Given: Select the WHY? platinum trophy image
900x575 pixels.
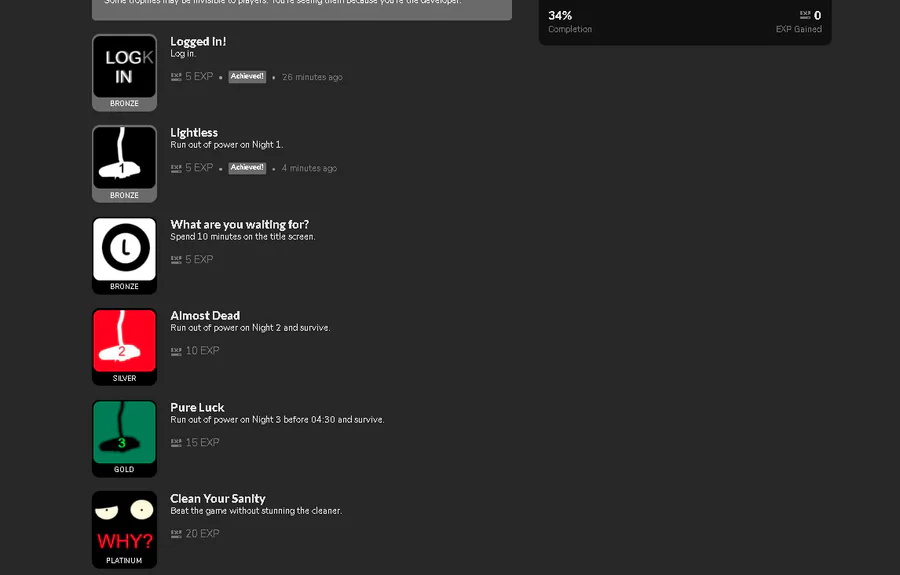Looking at the screenshot, I should (x=124, y=524).
